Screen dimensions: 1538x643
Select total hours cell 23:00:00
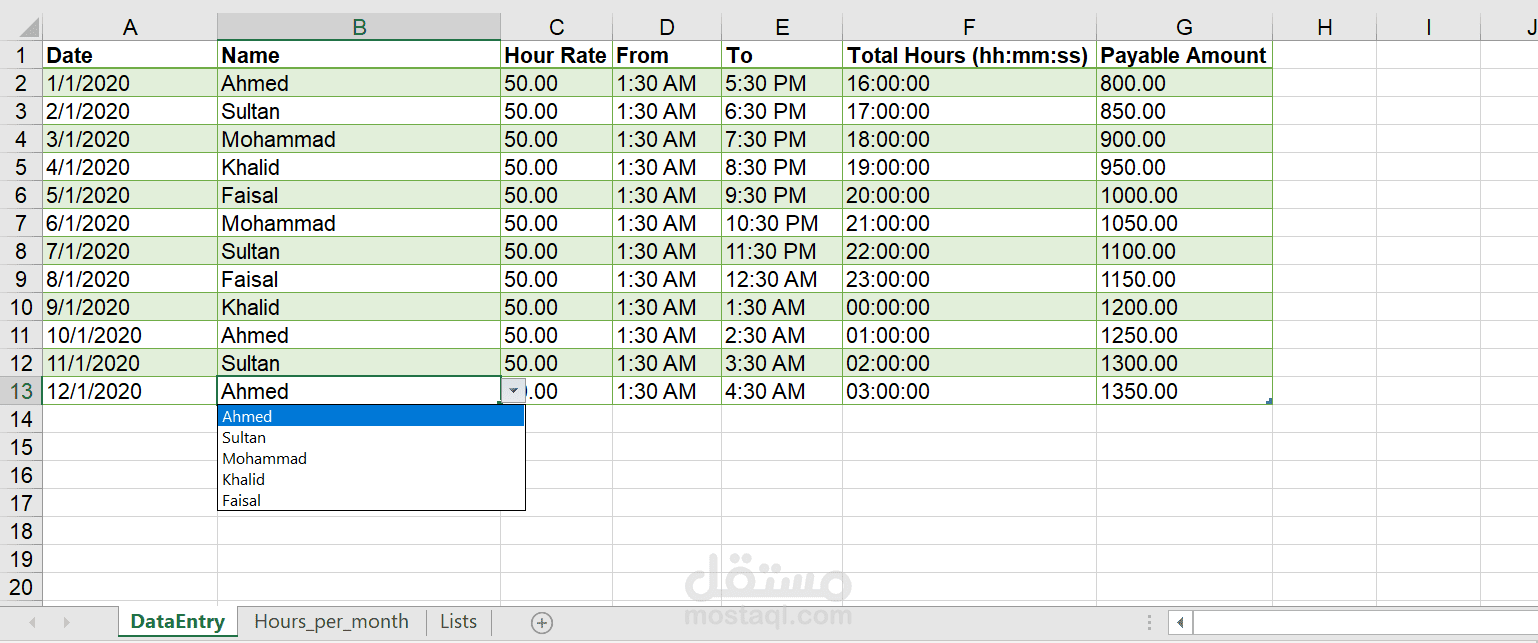[969, 280]
